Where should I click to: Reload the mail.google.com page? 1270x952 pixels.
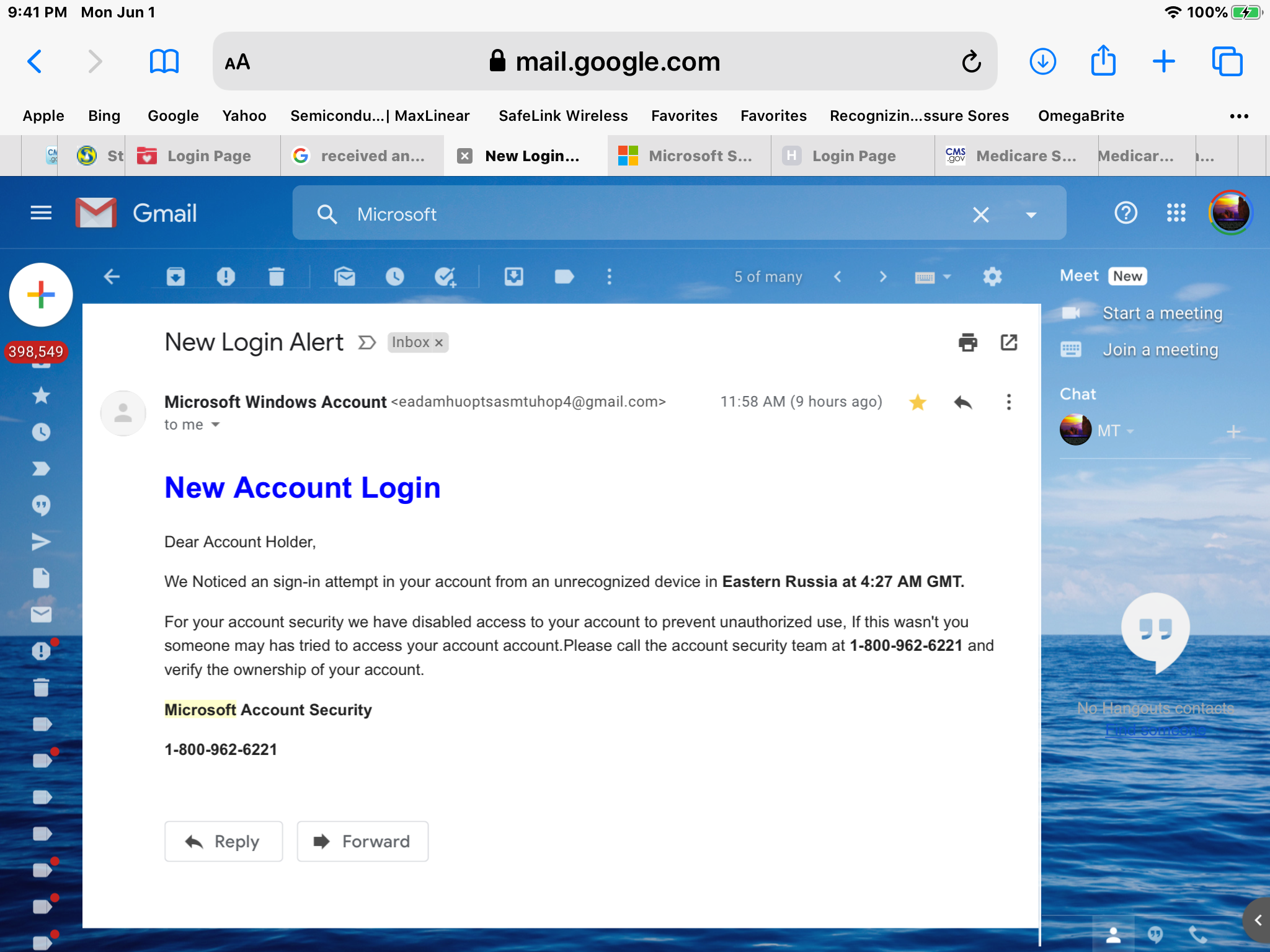[x=971, y=61]
